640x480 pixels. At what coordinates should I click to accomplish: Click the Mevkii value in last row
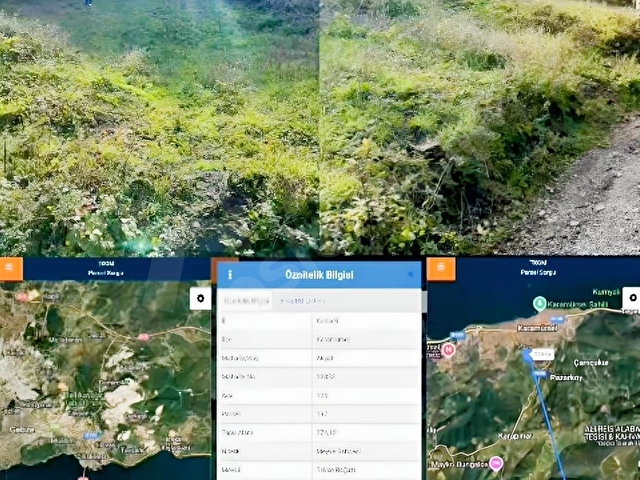tap(336, 470)
